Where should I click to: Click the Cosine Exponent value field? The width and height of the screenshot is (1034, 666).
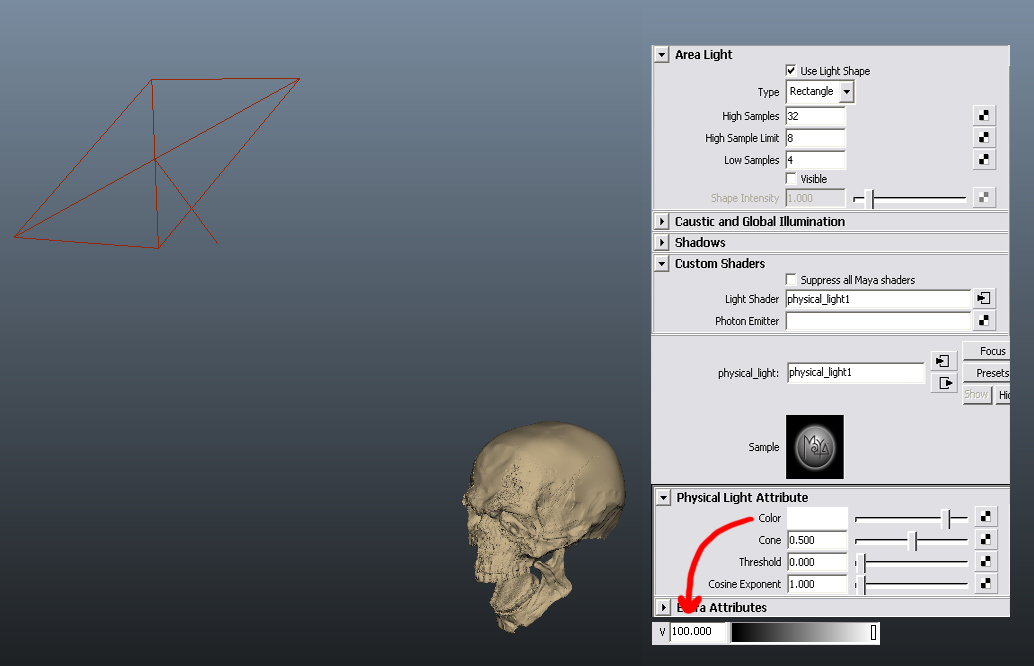(x=817, y=584)
